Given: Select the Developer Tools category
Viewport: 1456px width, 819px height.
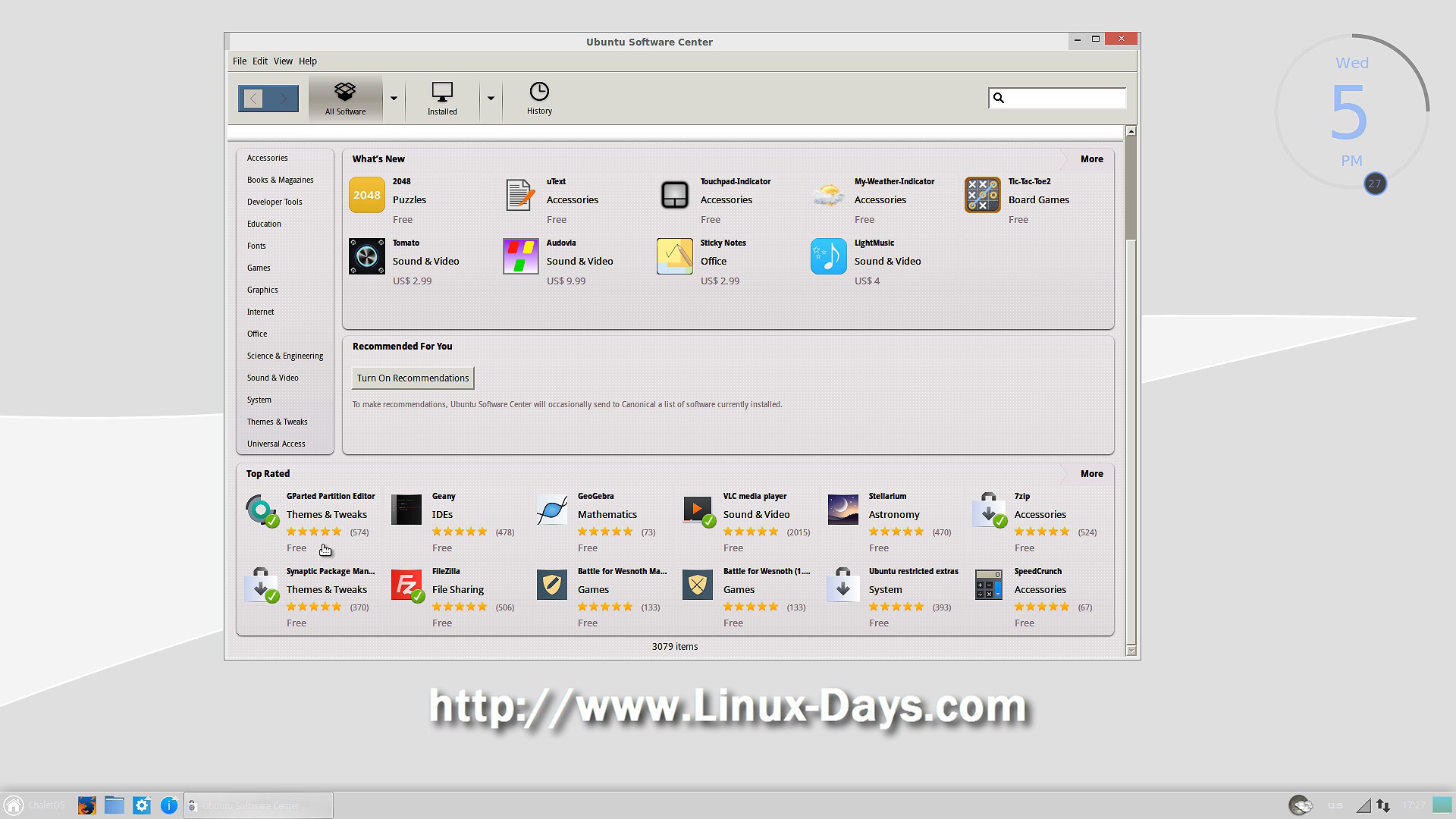Looking at the screenshot, I should (x=275, y=202).
